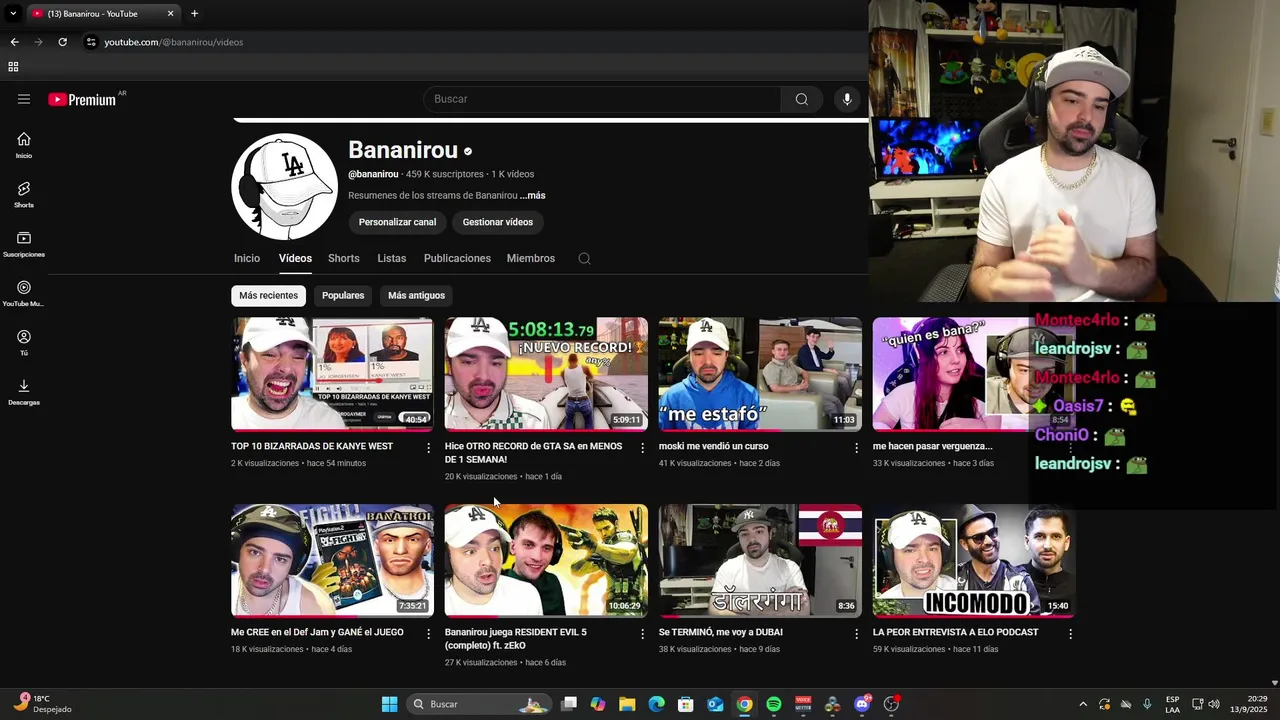The image size is (1280, 720).
Task: Open options for moski me vendió video
Action: pyautogui.click(x=856, y=448)
